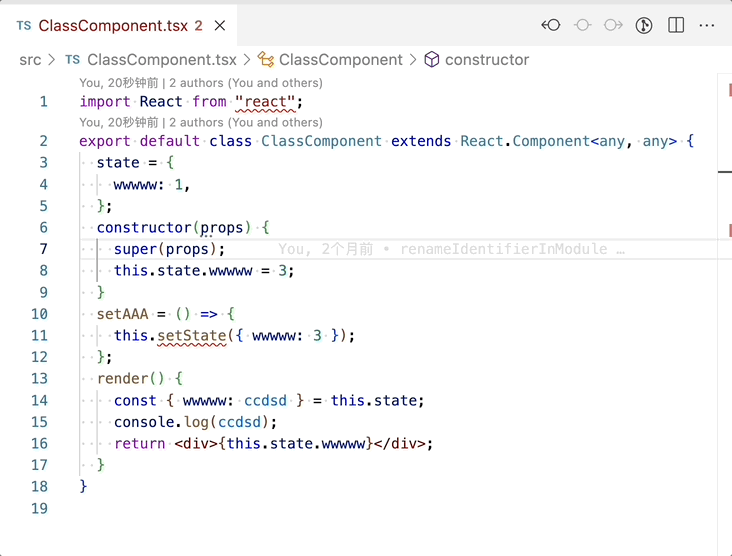
Task: Click the div JSX tag on line 16
Action: coord(196,443)
